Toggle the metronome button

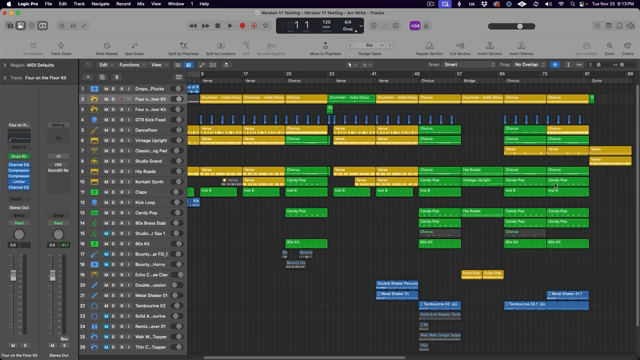coord(426,26)
